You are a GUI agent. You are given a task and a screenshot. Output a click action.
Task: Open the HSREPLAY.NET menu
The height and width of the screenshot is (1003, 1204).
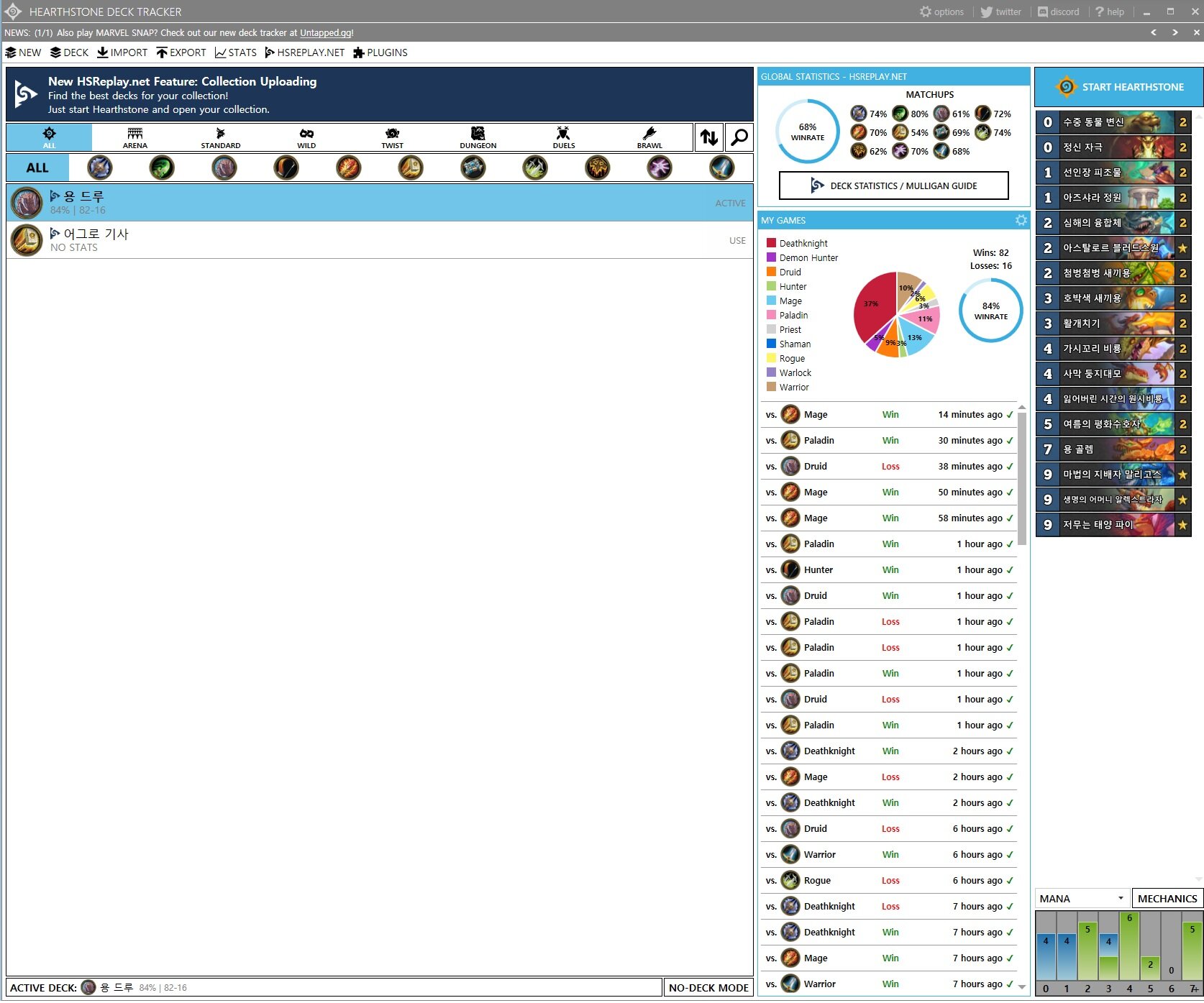coord(305,52)
